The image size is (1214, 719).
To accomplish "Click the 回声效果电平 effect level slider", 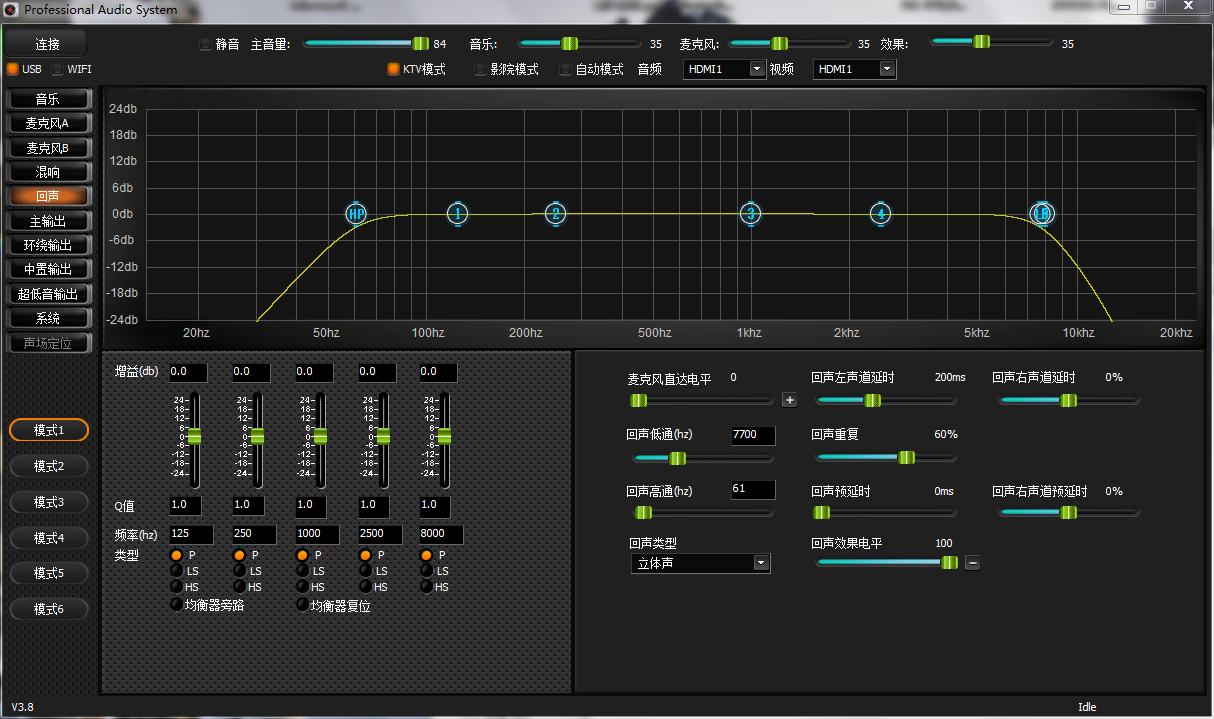I will 886,562.
